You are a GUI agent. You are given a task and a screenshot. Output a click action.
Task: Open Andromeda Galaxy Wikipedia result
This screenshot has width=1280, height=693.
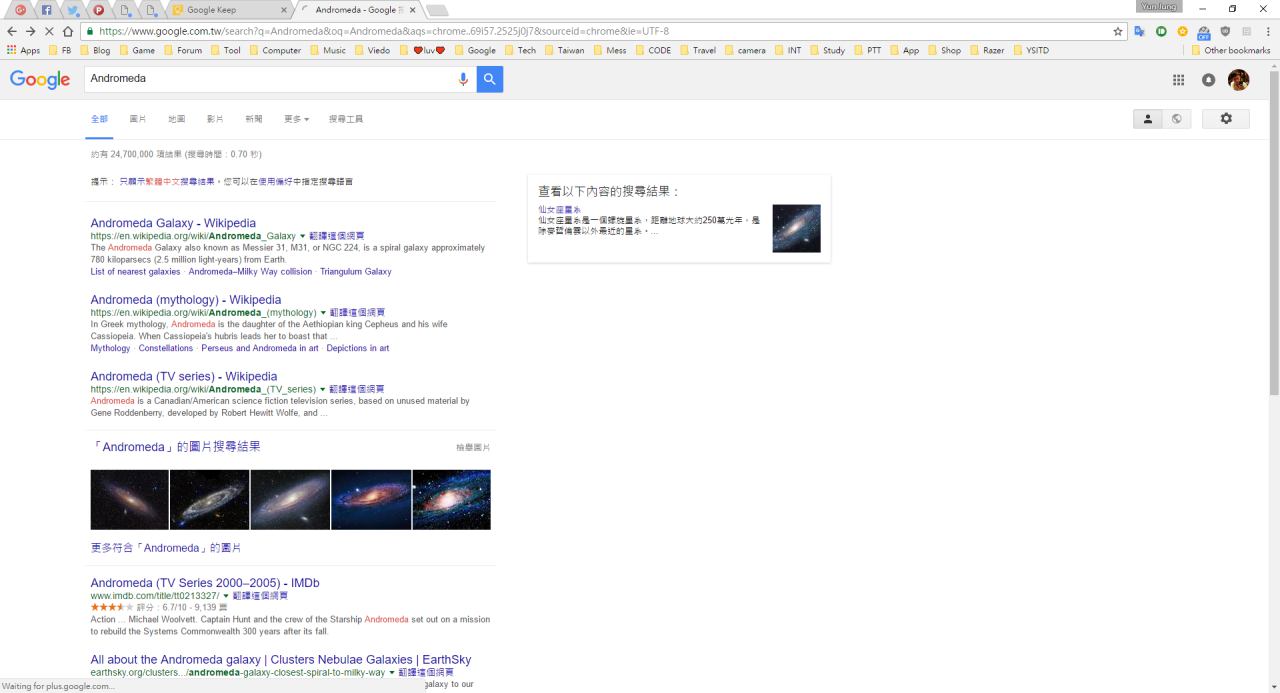coord(173,223)
